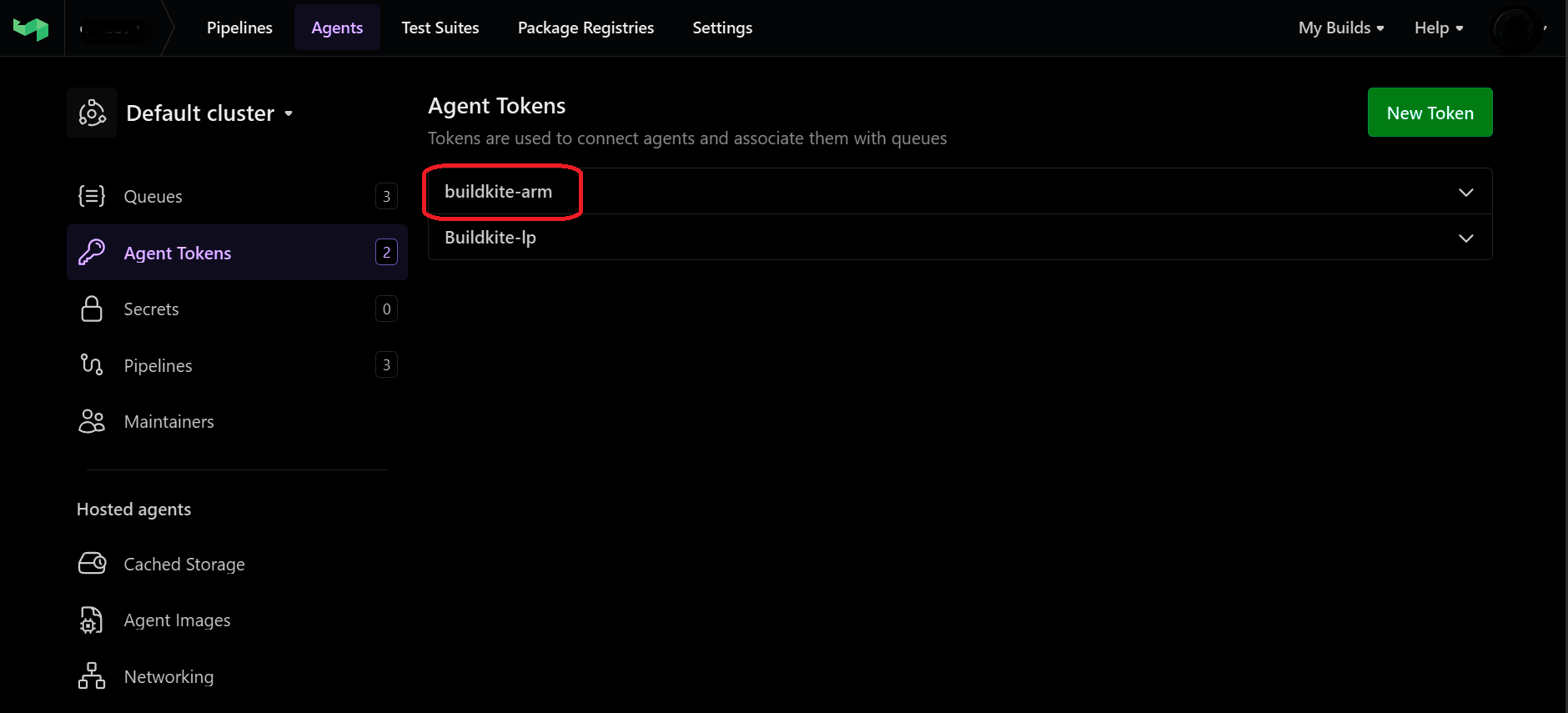Click the Secrets count badge 0
Screen dimensions: 1568x713
pos(386,309)
